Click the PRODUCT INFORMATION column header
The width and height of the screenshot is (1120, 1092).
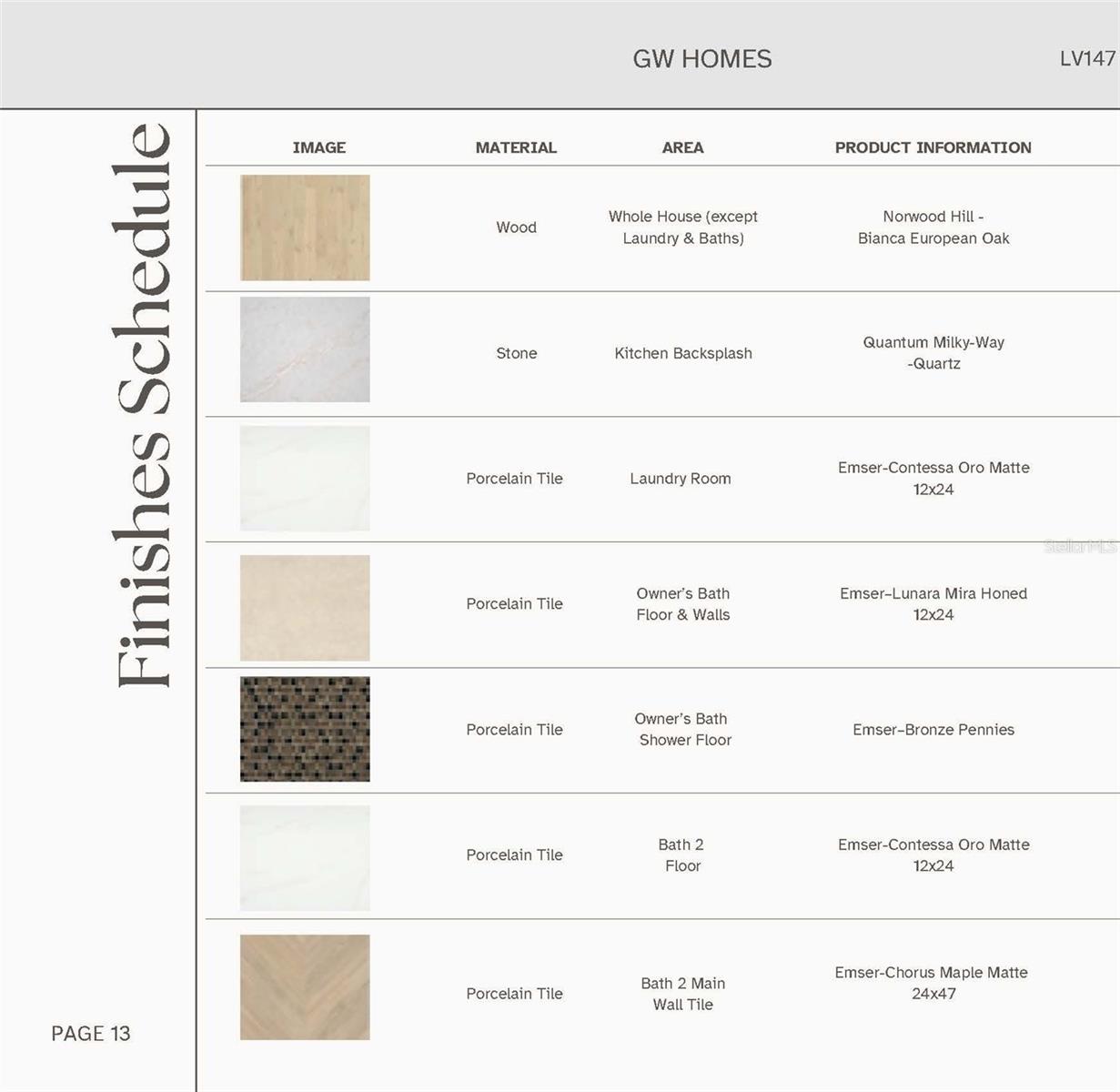pyautogui.click(x=933, y=147)
